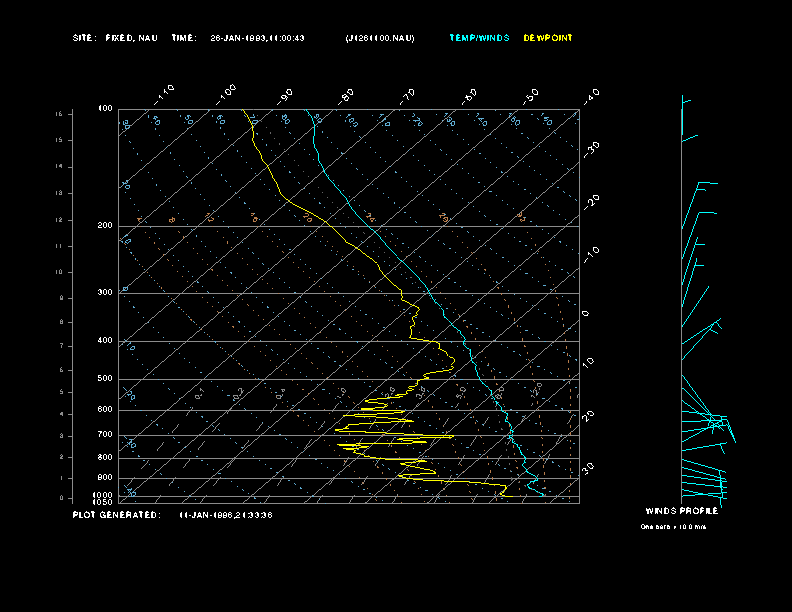792x612 pixels.
Task: Click the 400 pressure level label
Action: point(105,341)
